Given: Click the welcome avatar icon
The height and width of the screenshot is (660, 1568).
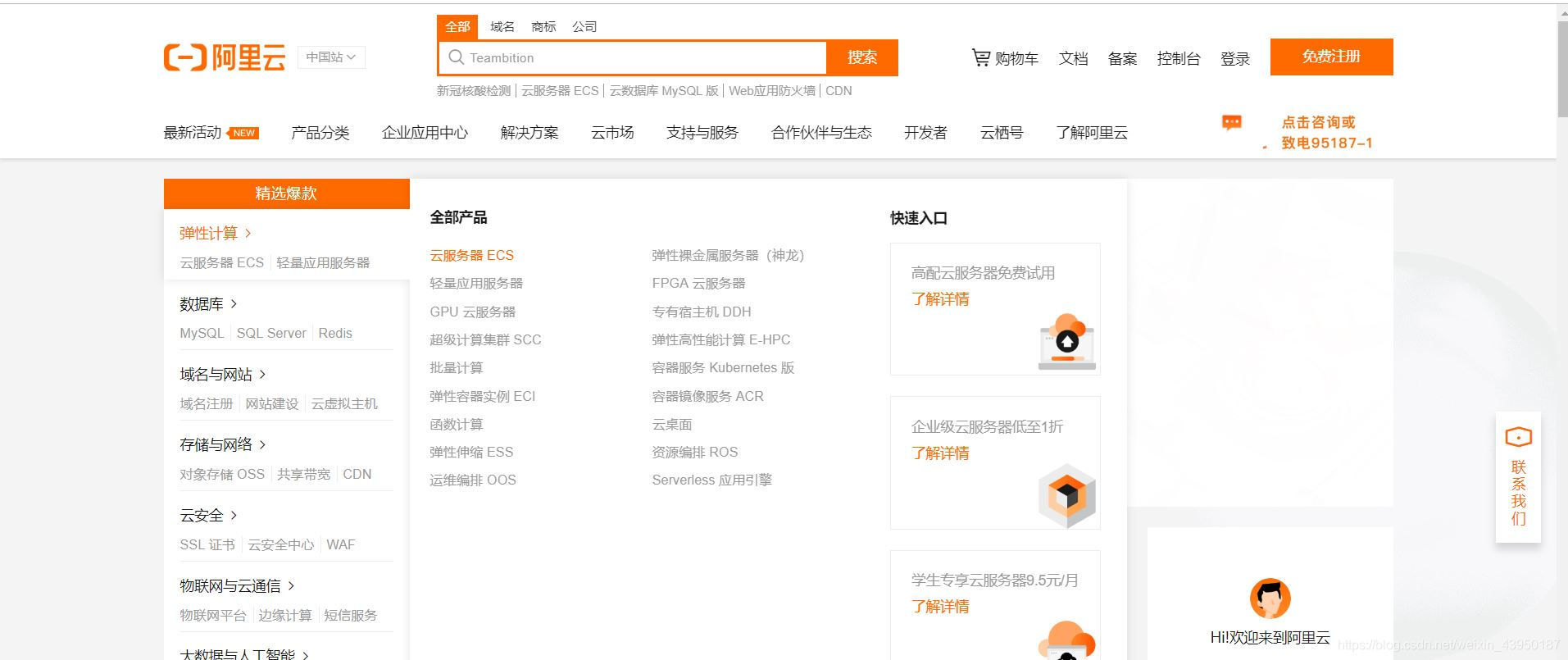Looking at the screenshot, I should pyautogui.click(x=1270, y=599).
